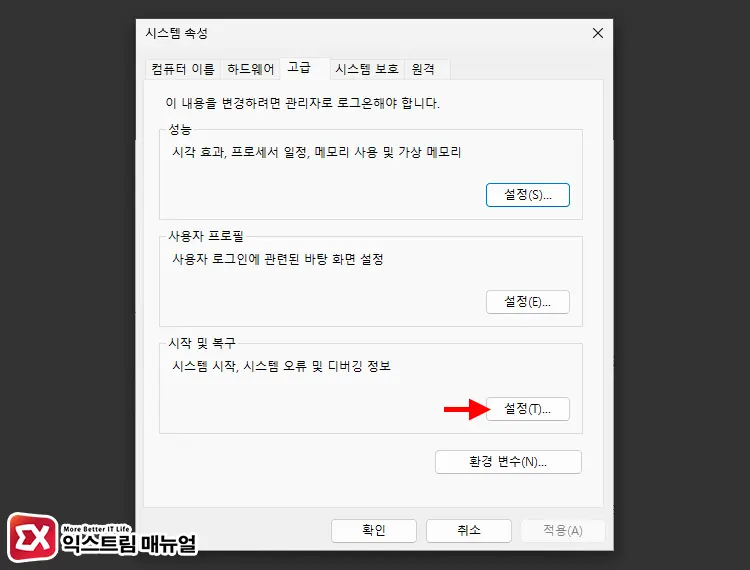
Task: Click the 시스템 속성 window title
Action: click(176, 33)
